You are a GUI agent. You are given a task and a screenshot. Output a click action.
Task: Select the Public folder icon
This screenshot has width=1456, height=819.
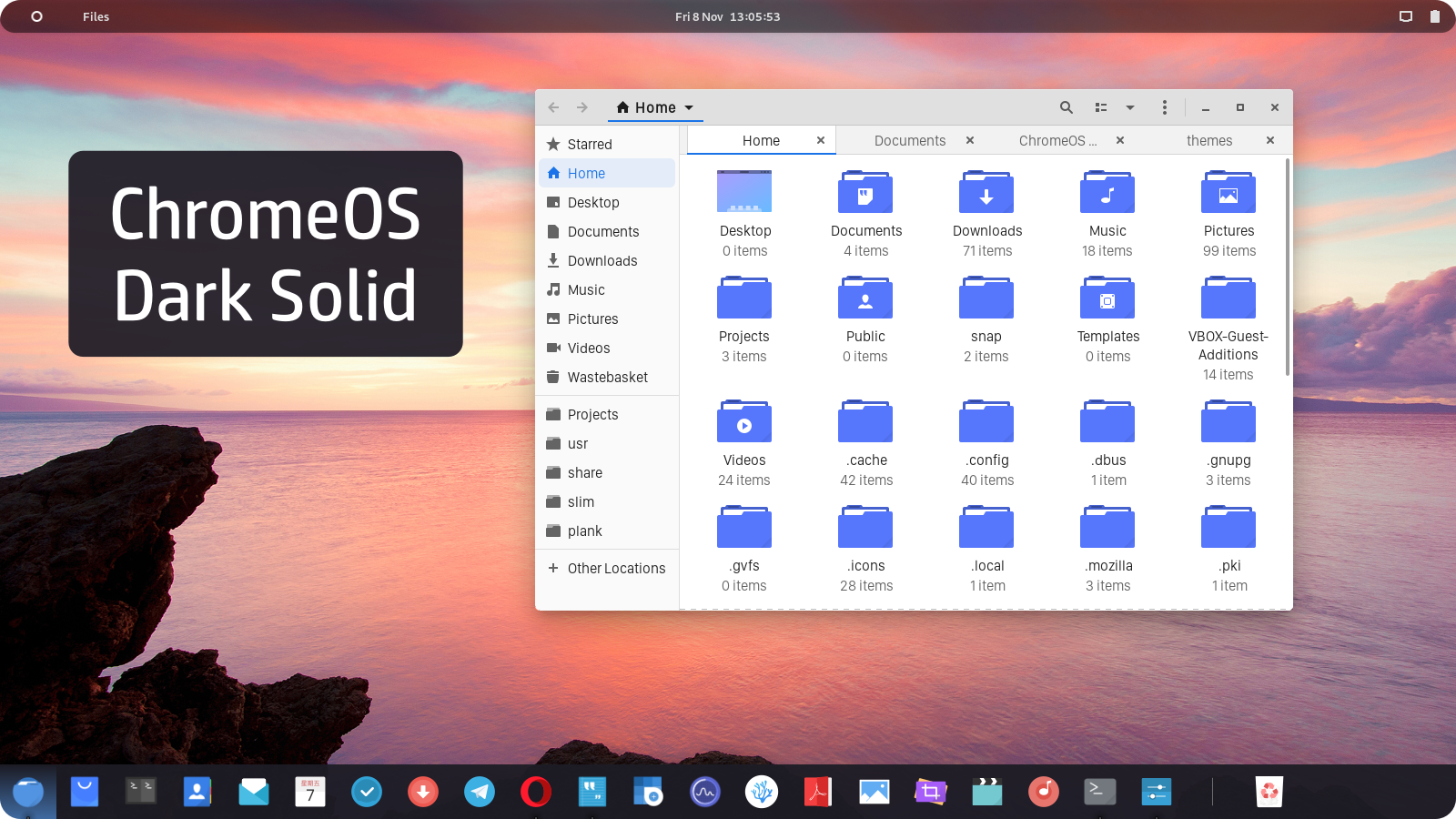point(865,298)
